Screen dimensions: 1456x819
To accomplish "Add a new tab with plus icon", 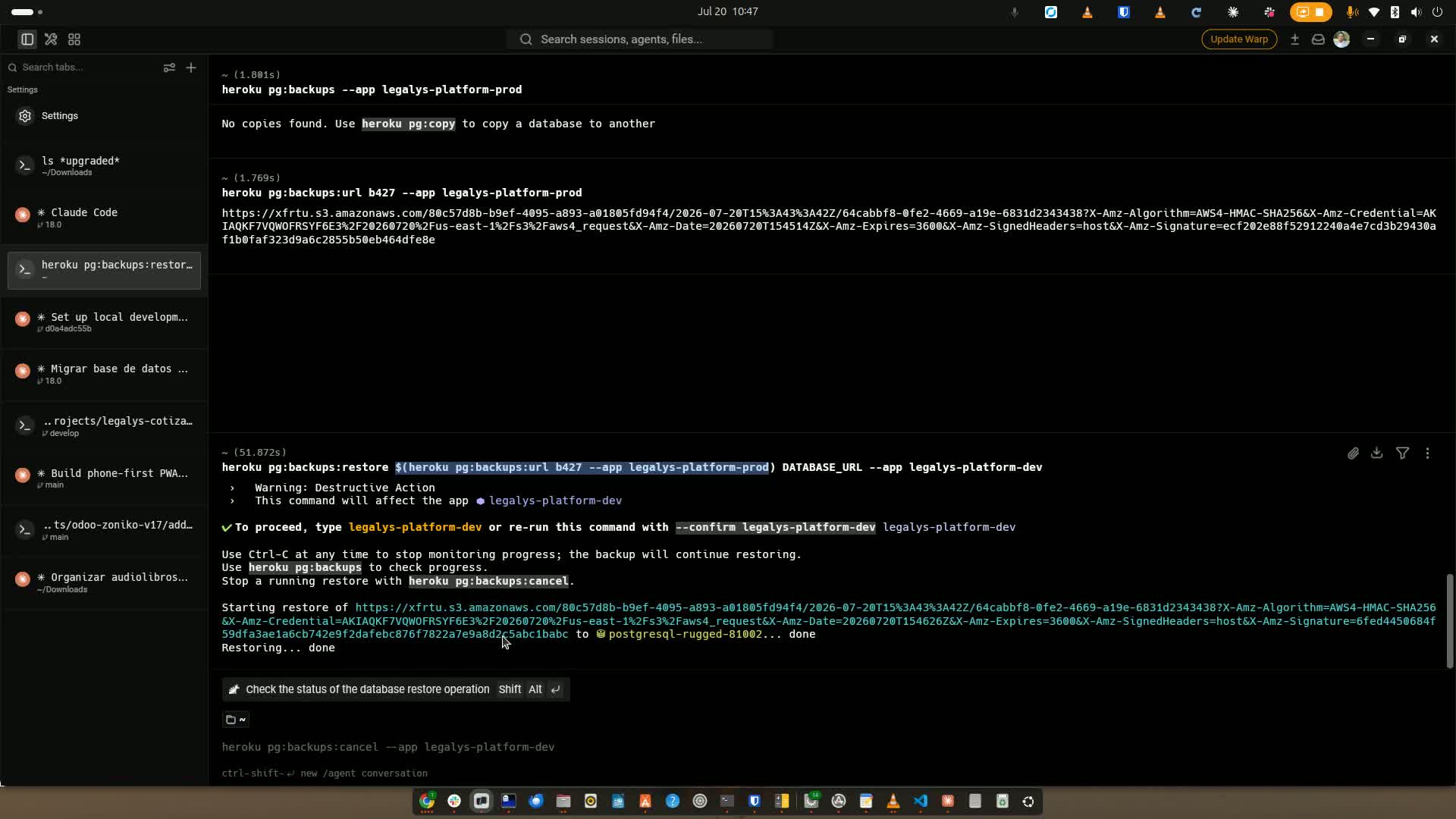I will [x=191, y=67].
